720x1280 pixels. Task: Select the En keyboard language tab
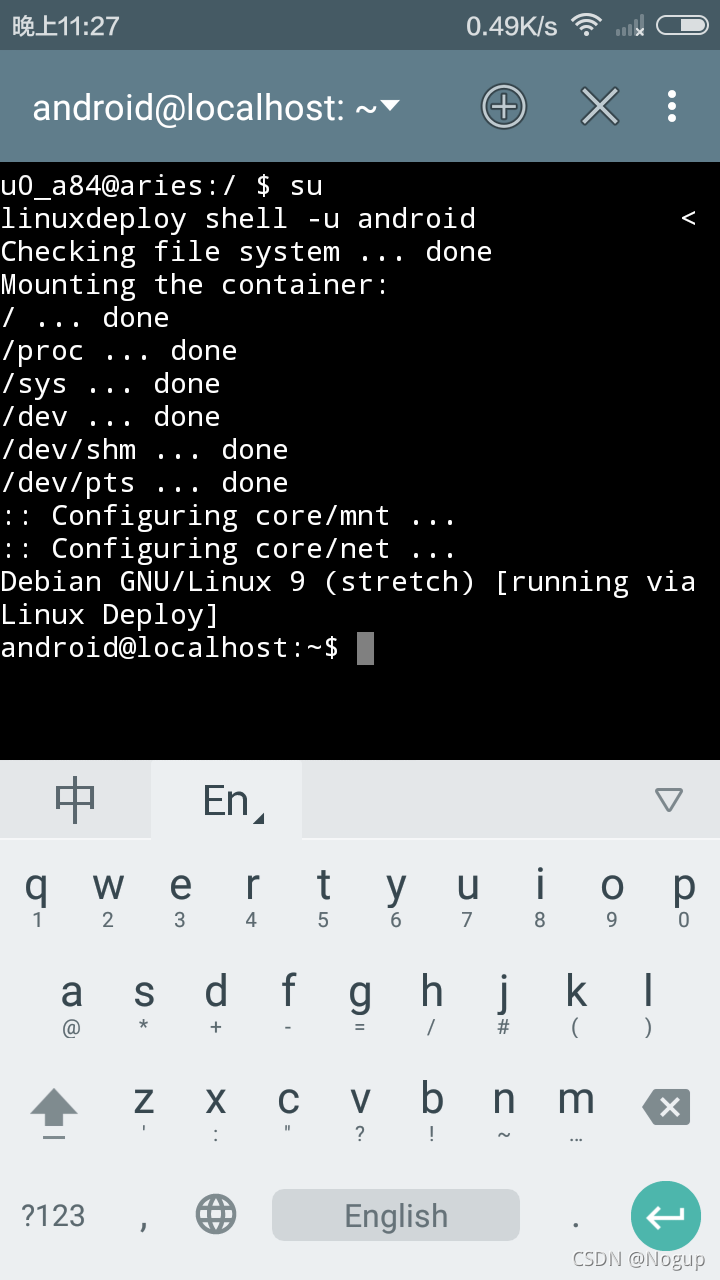[x=227, y=800]
